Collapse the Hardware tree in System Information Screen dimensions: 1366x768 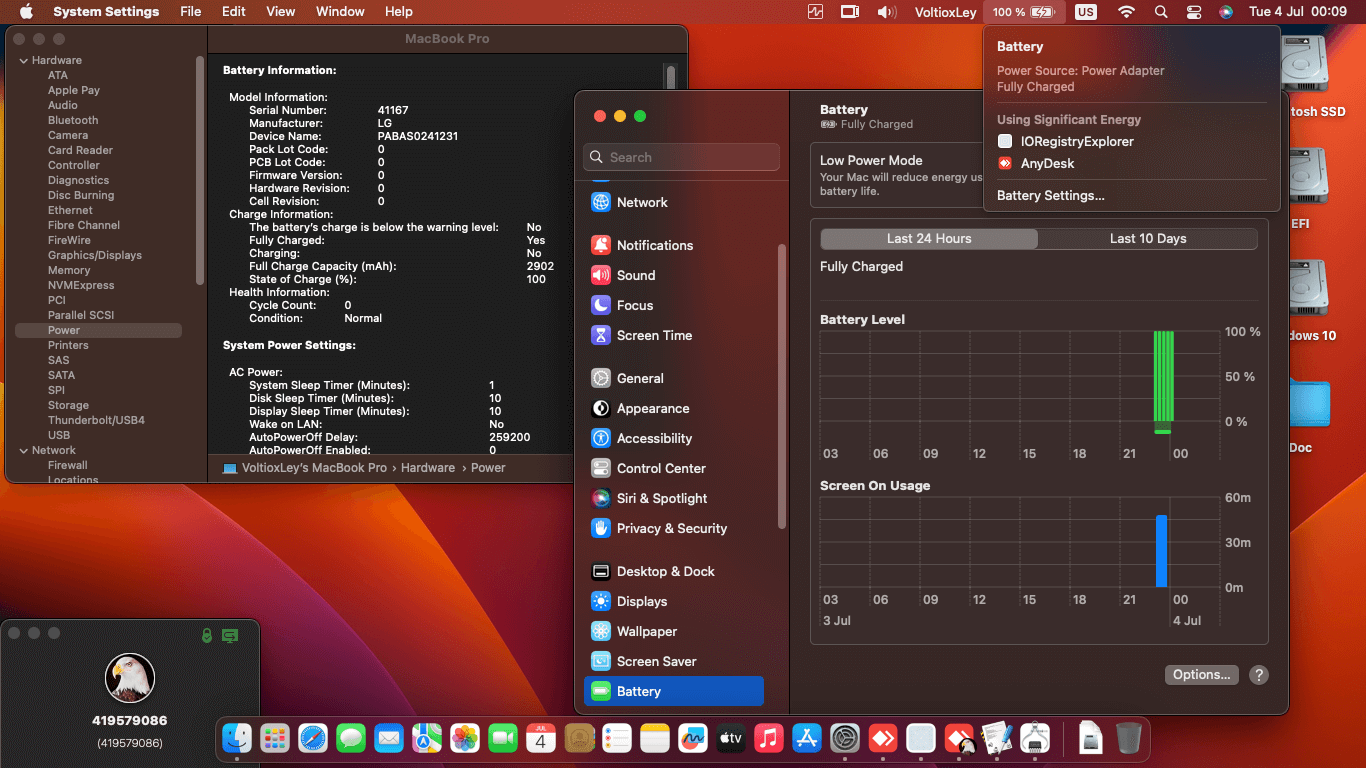coord(24,61)
